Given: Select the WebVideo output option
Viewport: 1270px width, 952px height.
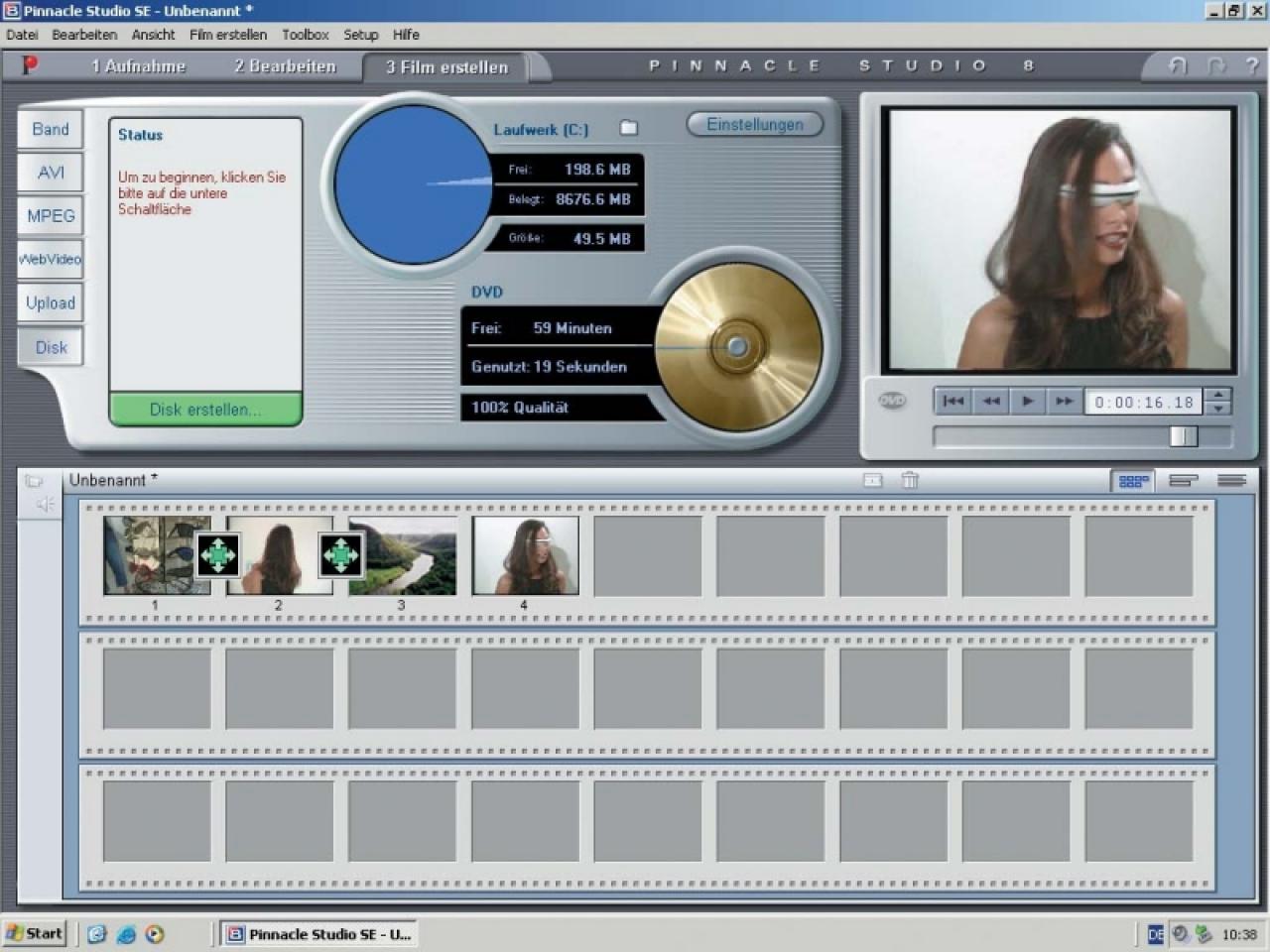Looking at the screenshot, I should (51, 259).
